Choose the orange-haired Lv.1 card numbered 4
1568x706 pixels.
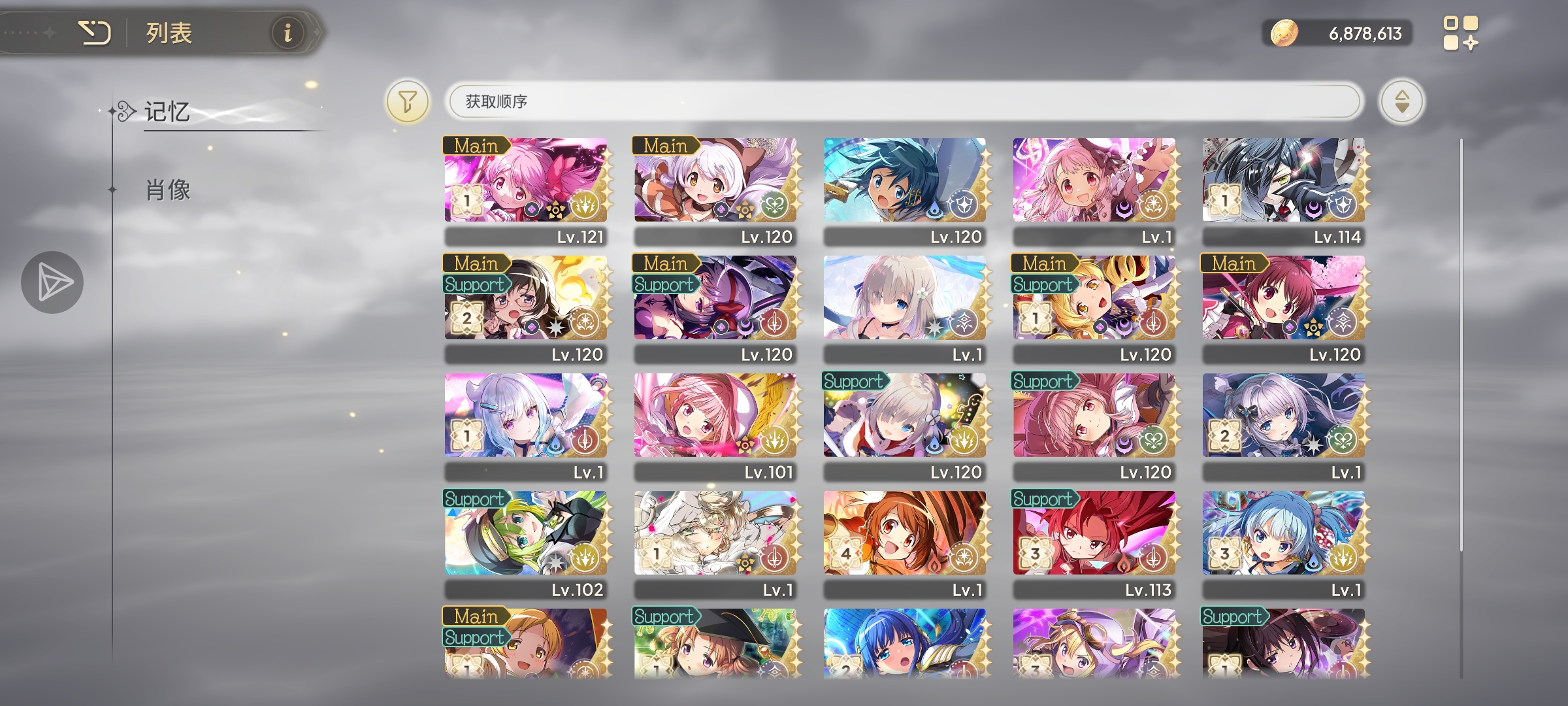(x=905, y=544)
